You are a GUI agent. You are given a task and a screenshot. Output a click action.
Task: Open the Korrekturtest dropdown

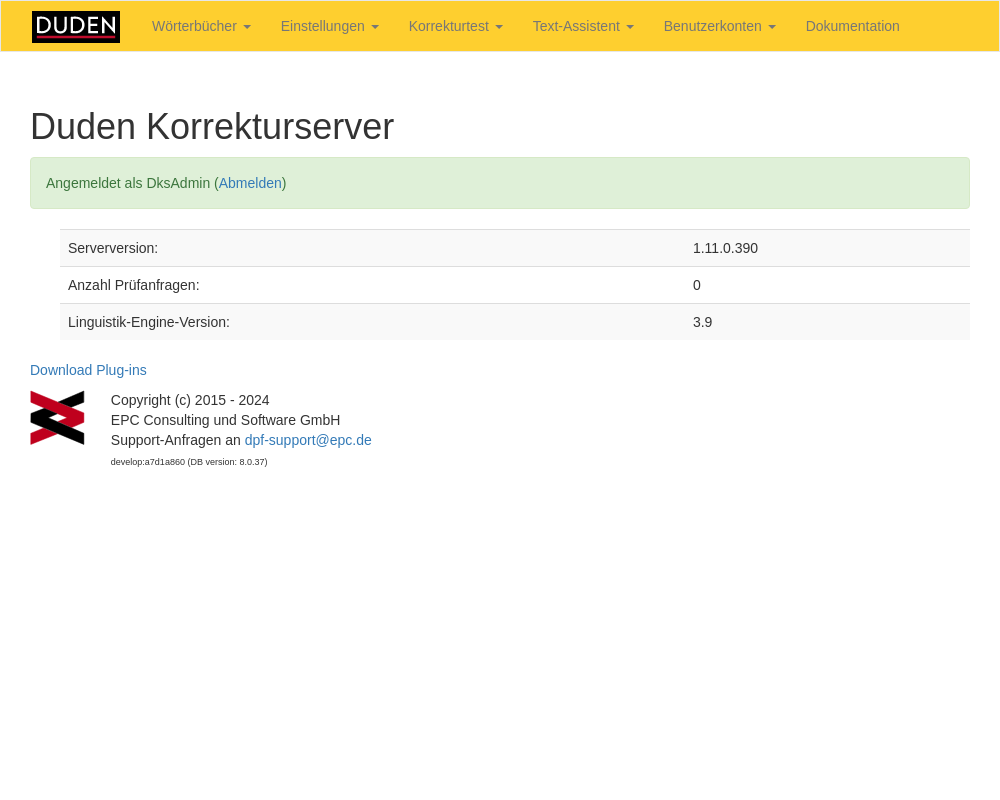pyautogui.click(x=455, y=27)
